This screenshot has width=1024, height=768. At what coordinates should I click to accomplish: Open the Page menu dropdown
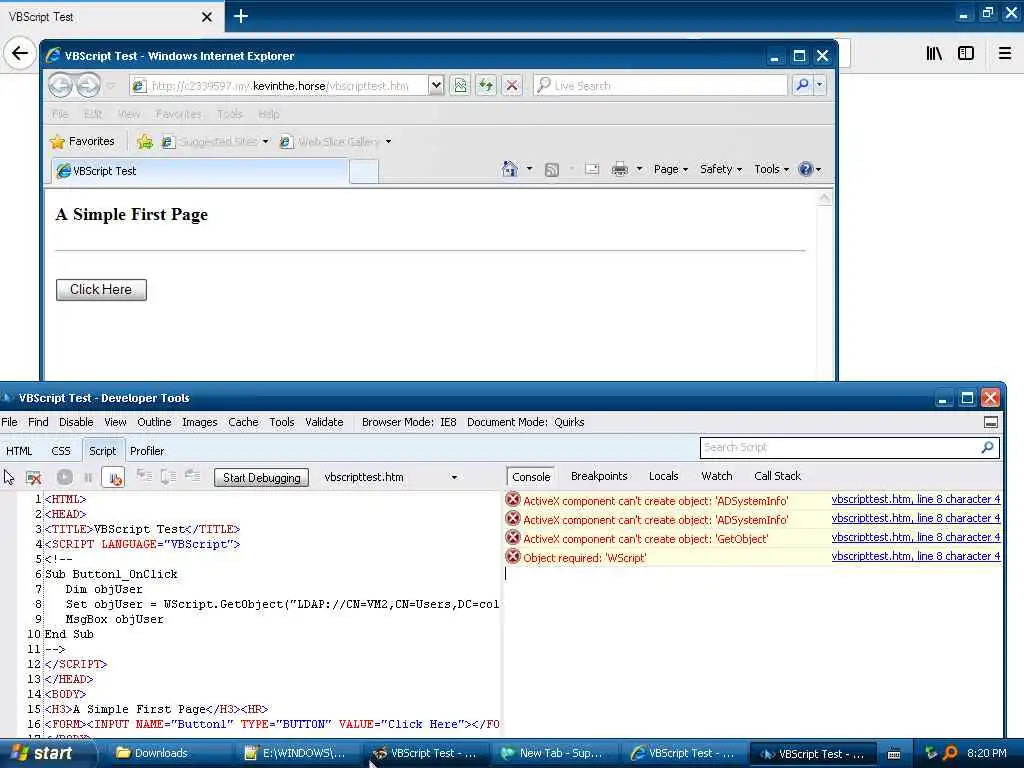pos(671,169)
